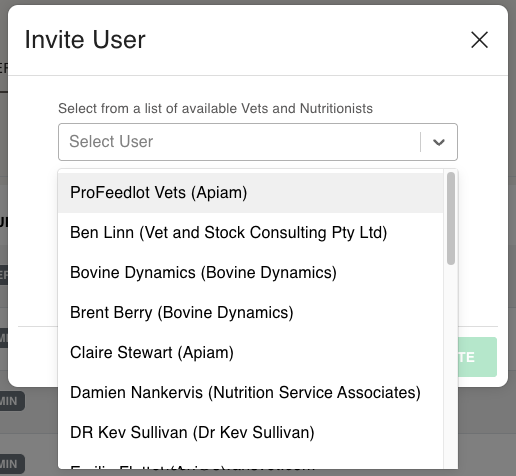
Task: Pick DR Kev Sullivan option
Action: [x=250, y=433]
